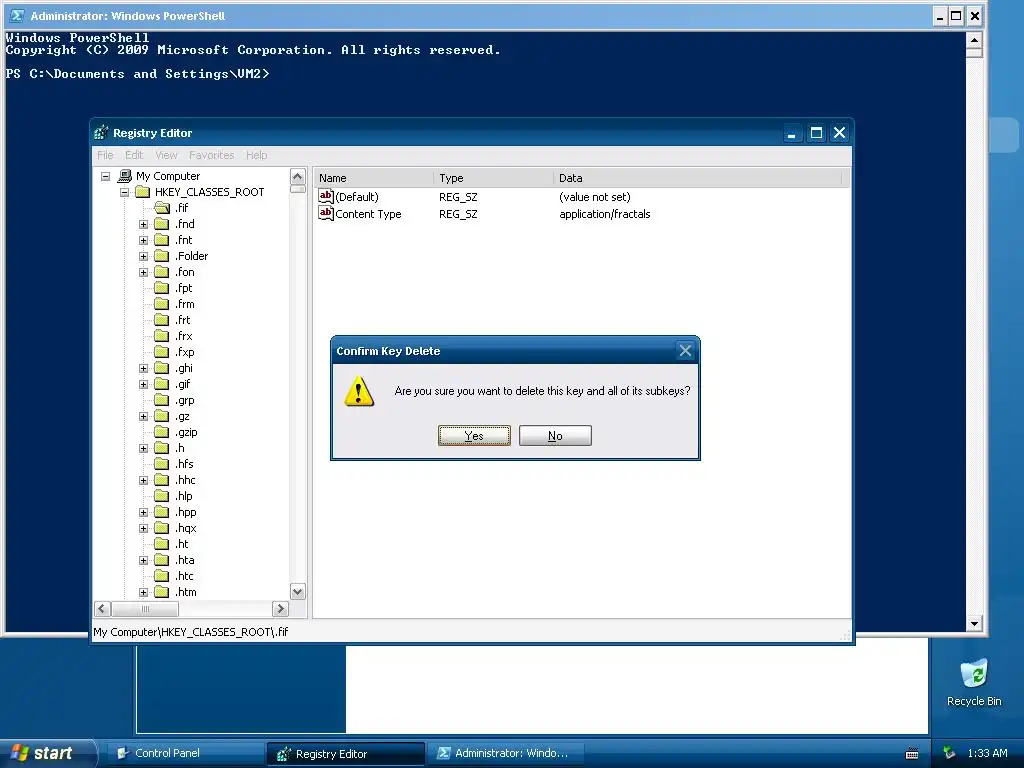Screen dimensions: 1024x768
Task: Select the (value not set) data cell
Action: (594, 197)
